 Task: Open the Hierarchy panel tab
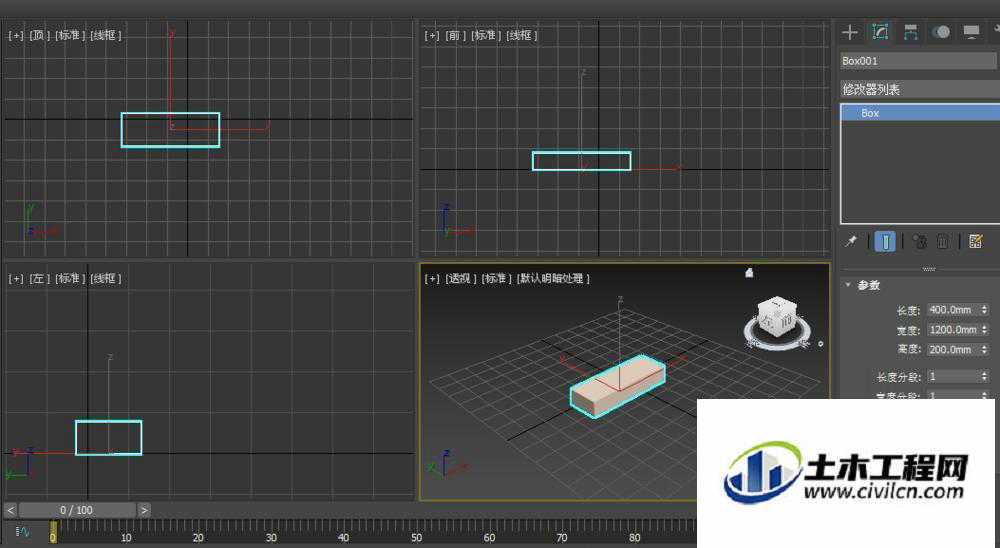910,32
